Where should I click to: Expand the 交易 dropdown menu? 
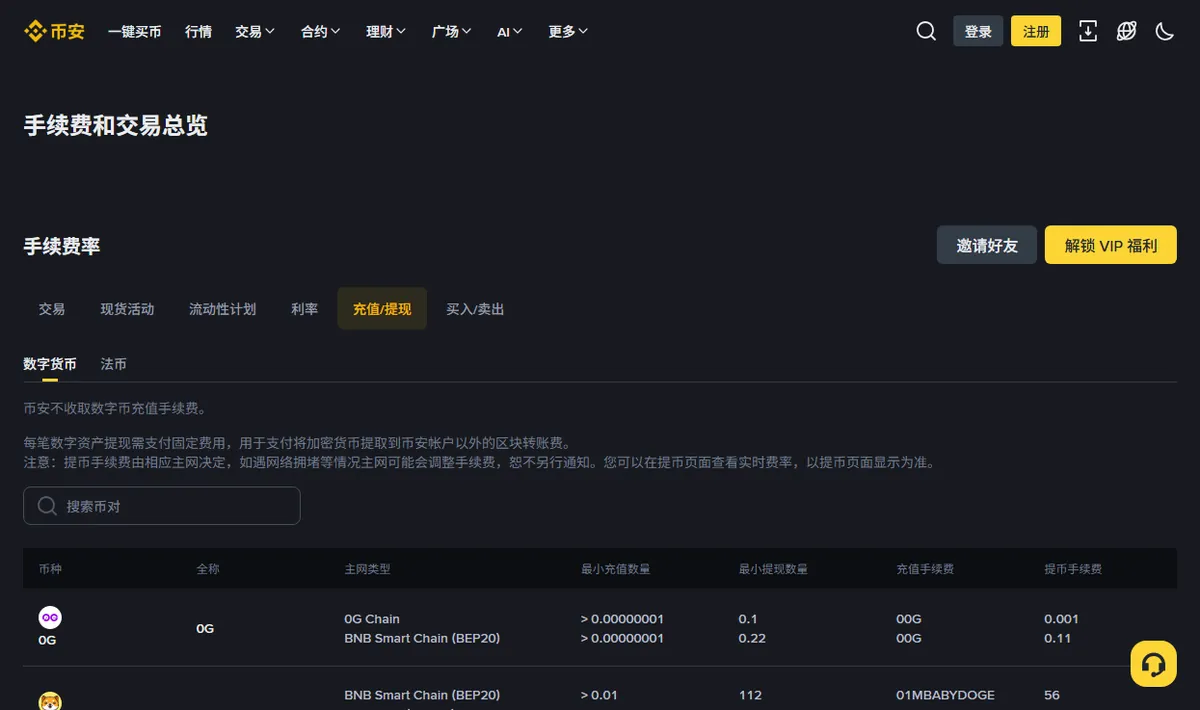[255, 32]
